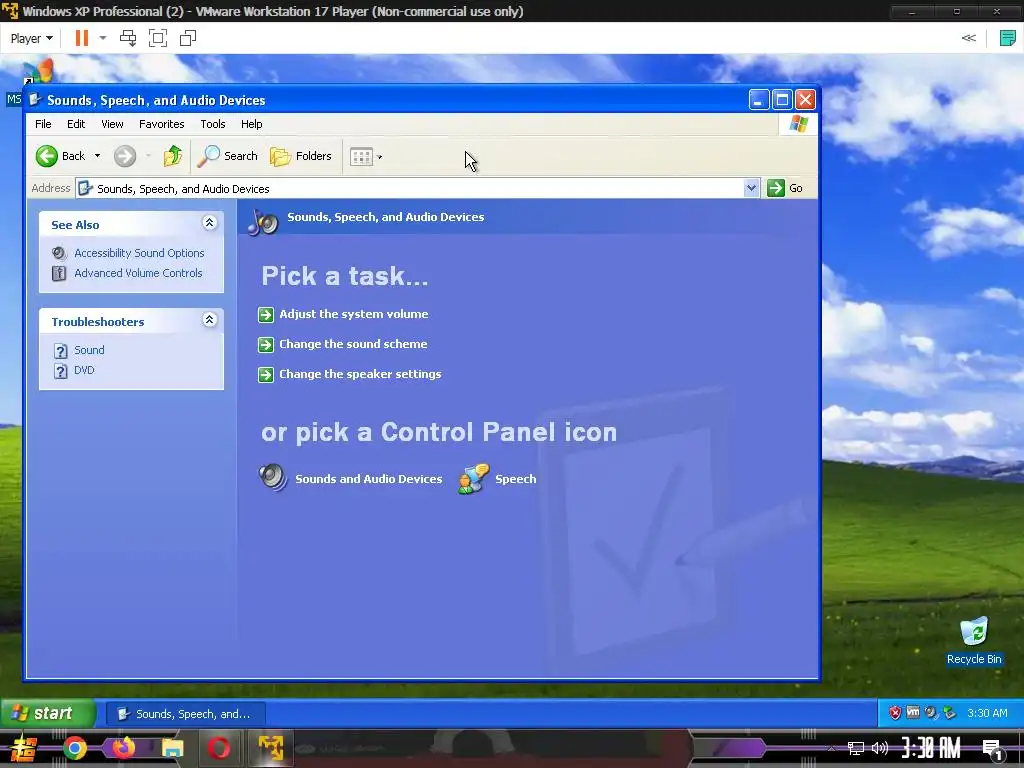
Task: Open Accessibility Sound Options link
Action: tap(139, 253)
